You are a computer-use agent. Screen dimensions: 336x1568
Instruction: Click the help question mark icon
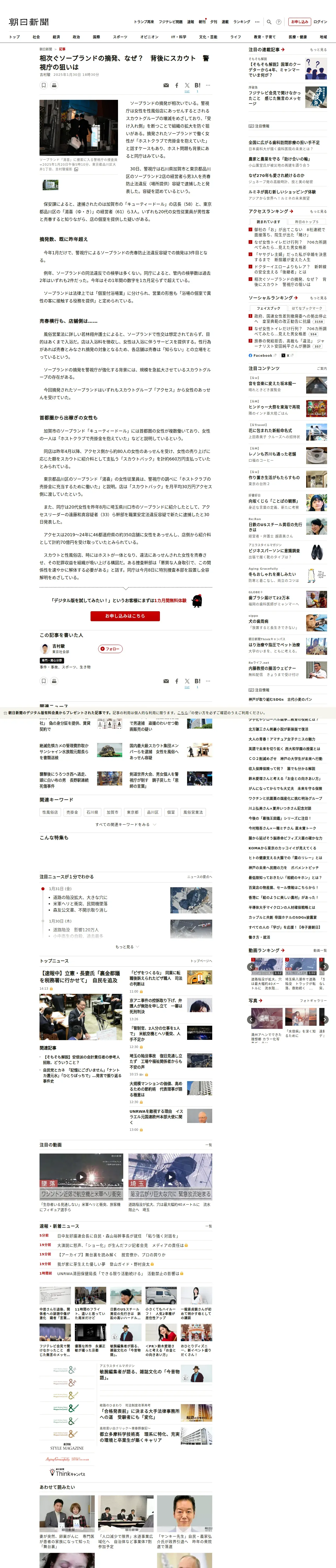pyautogui.click(x=279, y=22)
